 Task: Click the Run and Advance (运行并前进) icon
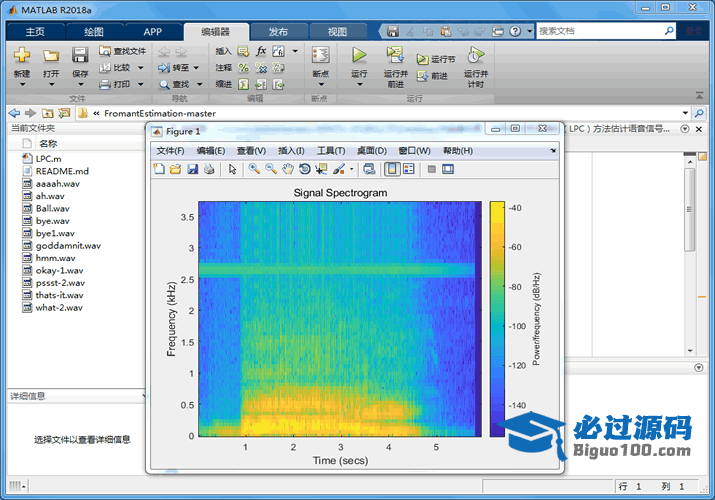395,55
